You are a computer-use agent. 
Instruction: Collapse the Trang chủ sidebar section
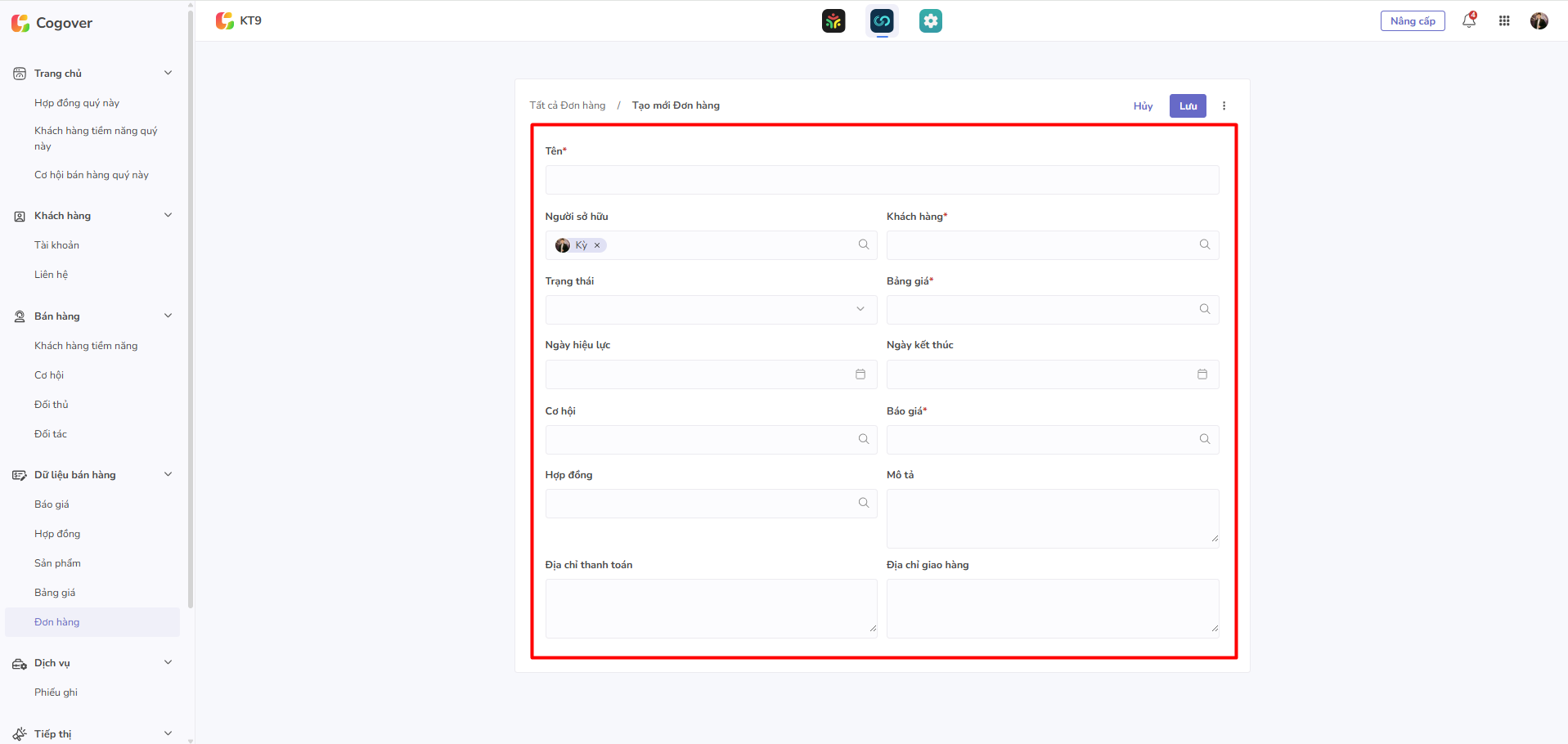[x=168, y=74]
